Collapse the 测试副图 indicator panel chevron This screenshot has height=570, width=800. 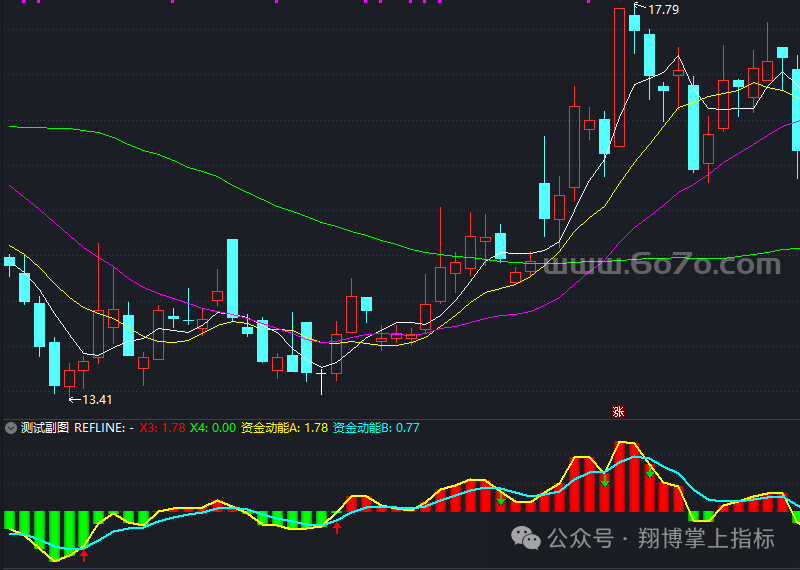pos(11,427)
